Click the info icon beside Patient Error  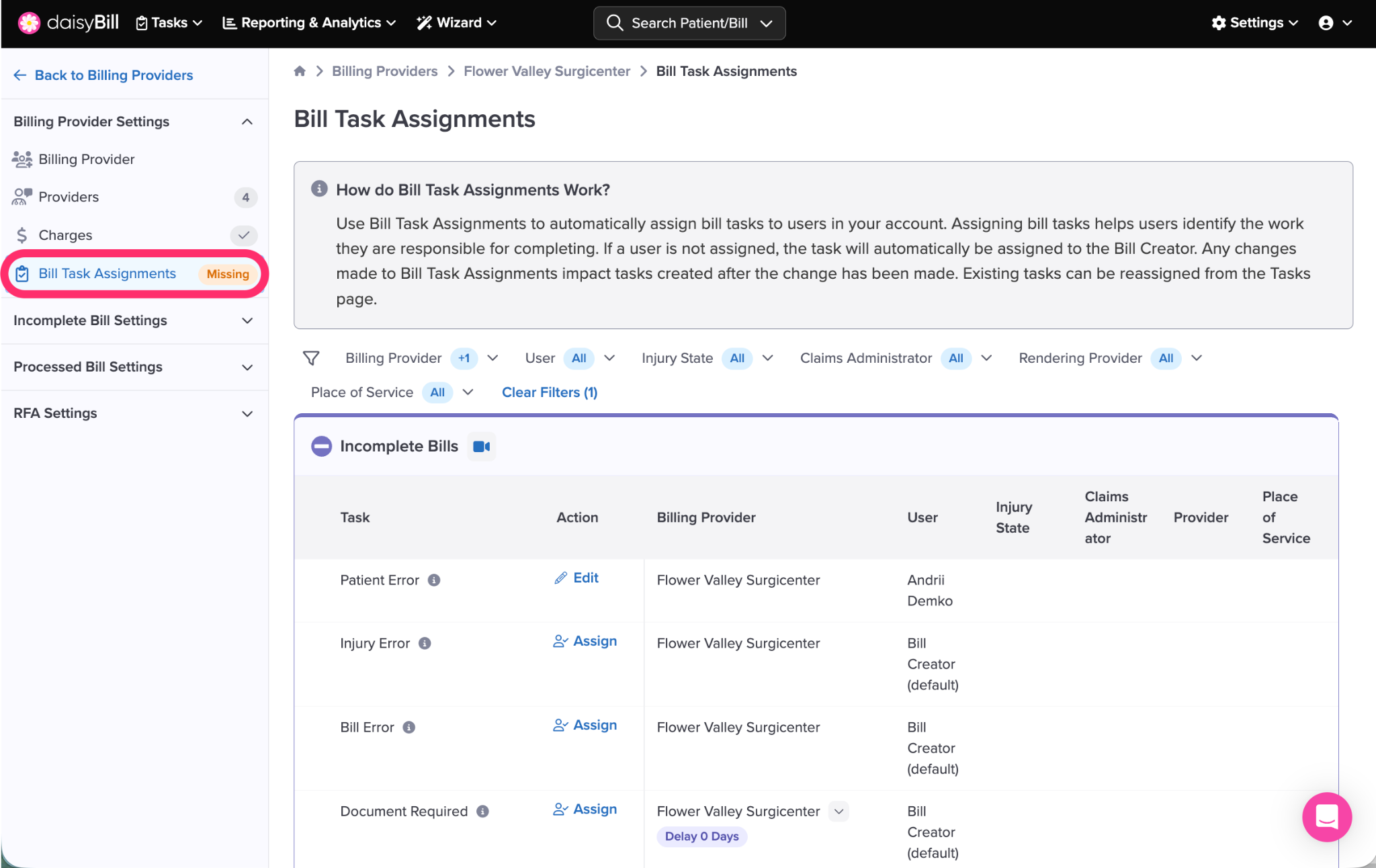[x=434, y=580]
